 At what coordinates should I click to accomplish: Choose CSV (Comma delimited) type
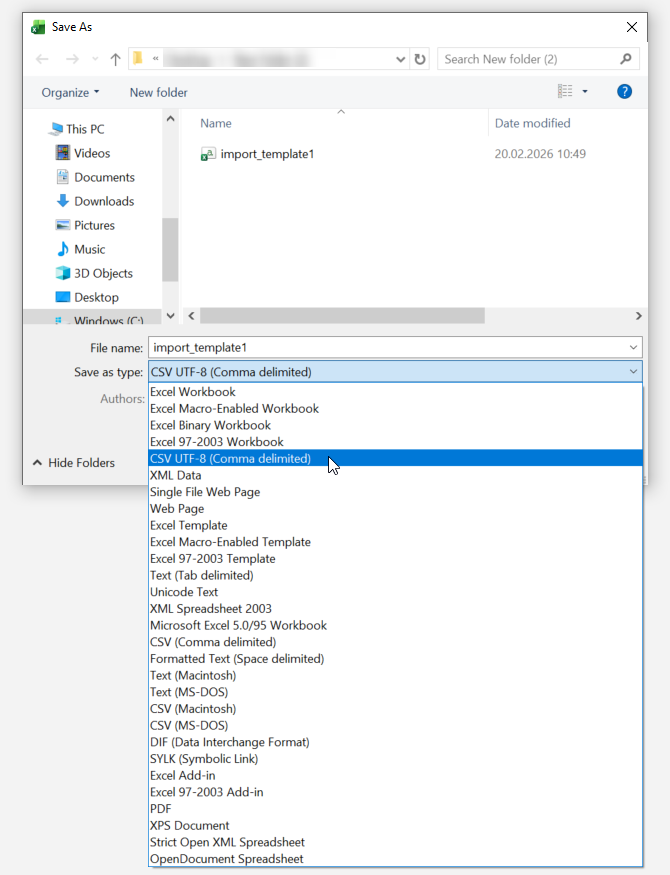pyautogui.click(x=396, y=642)
